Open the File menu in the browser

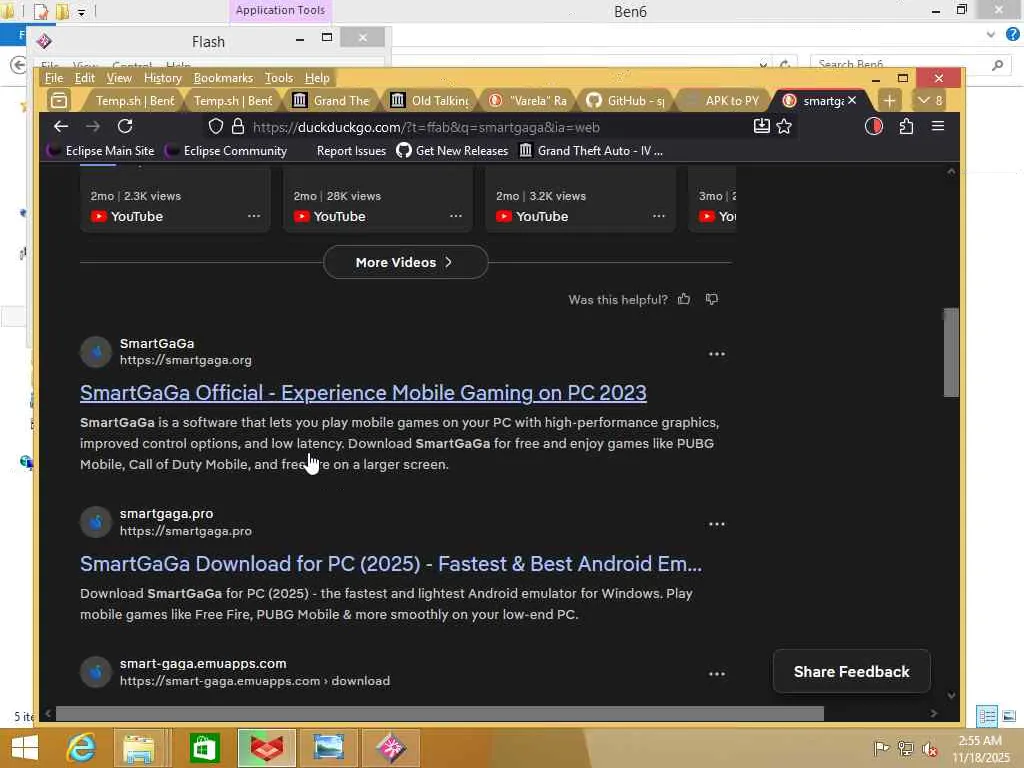click(54, 78)
